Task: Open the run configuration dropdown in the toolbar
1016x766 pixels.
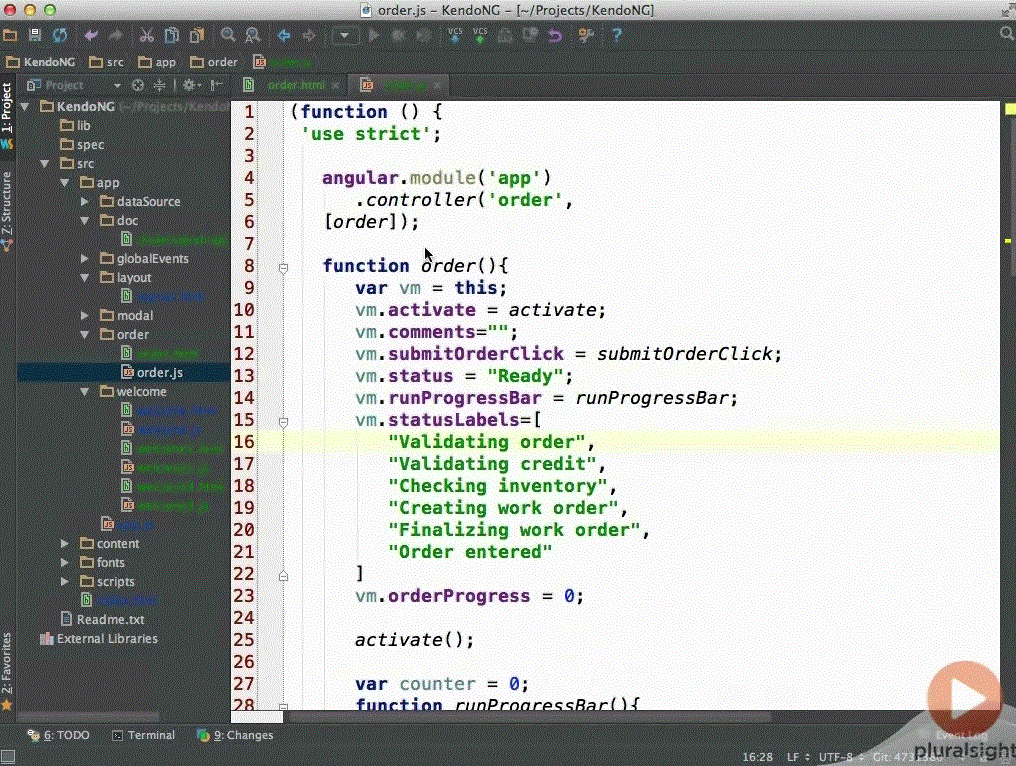Action: (x=344, y=34)
